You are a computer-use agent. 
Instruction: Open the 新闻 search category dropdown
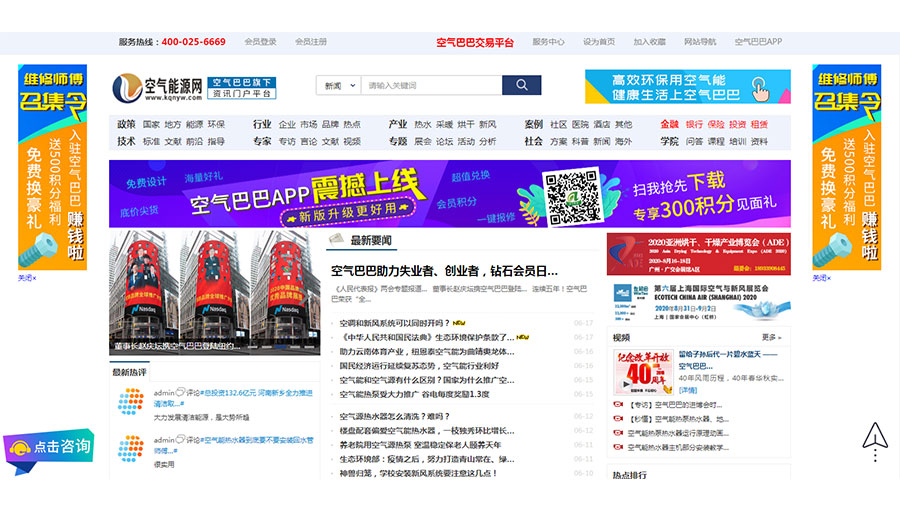pyautogui.click(x=339, y=85)
